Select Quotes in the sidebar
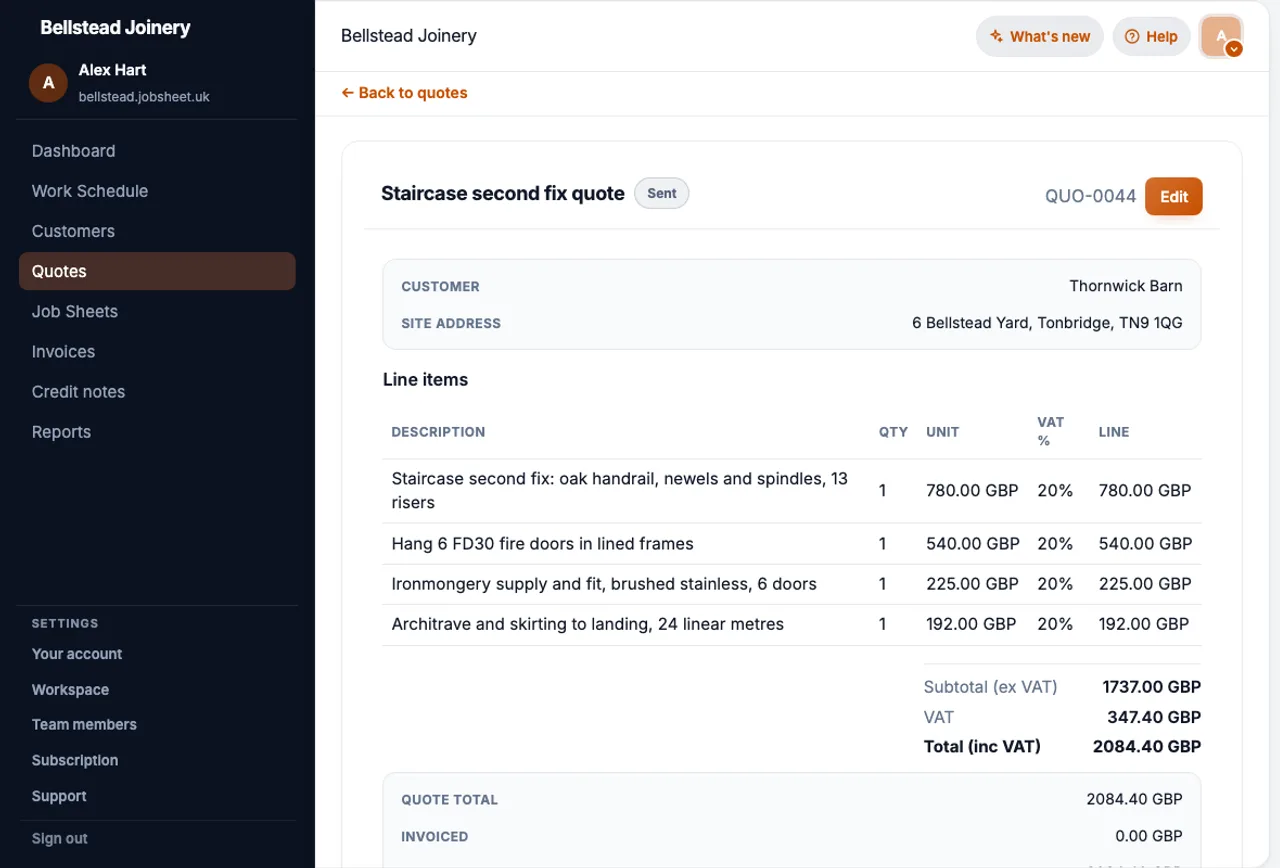1280x868 pixels. [157, 271]
